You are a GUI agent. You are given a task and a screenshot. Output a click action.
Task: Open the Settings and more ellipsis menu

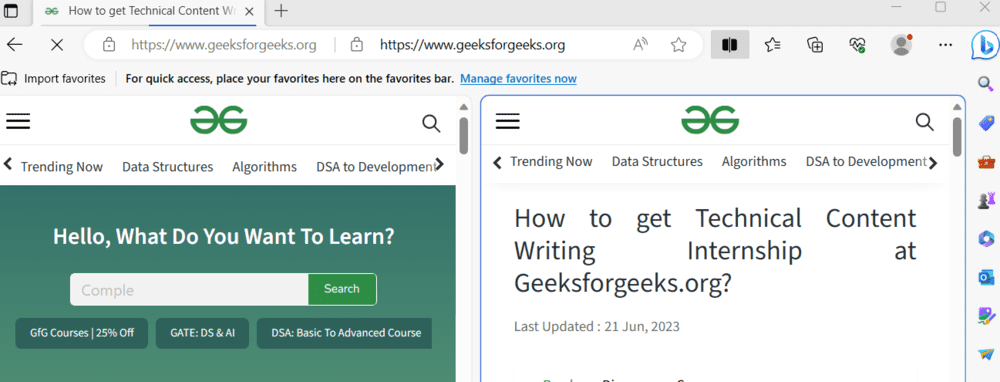(x=946, y=45)
